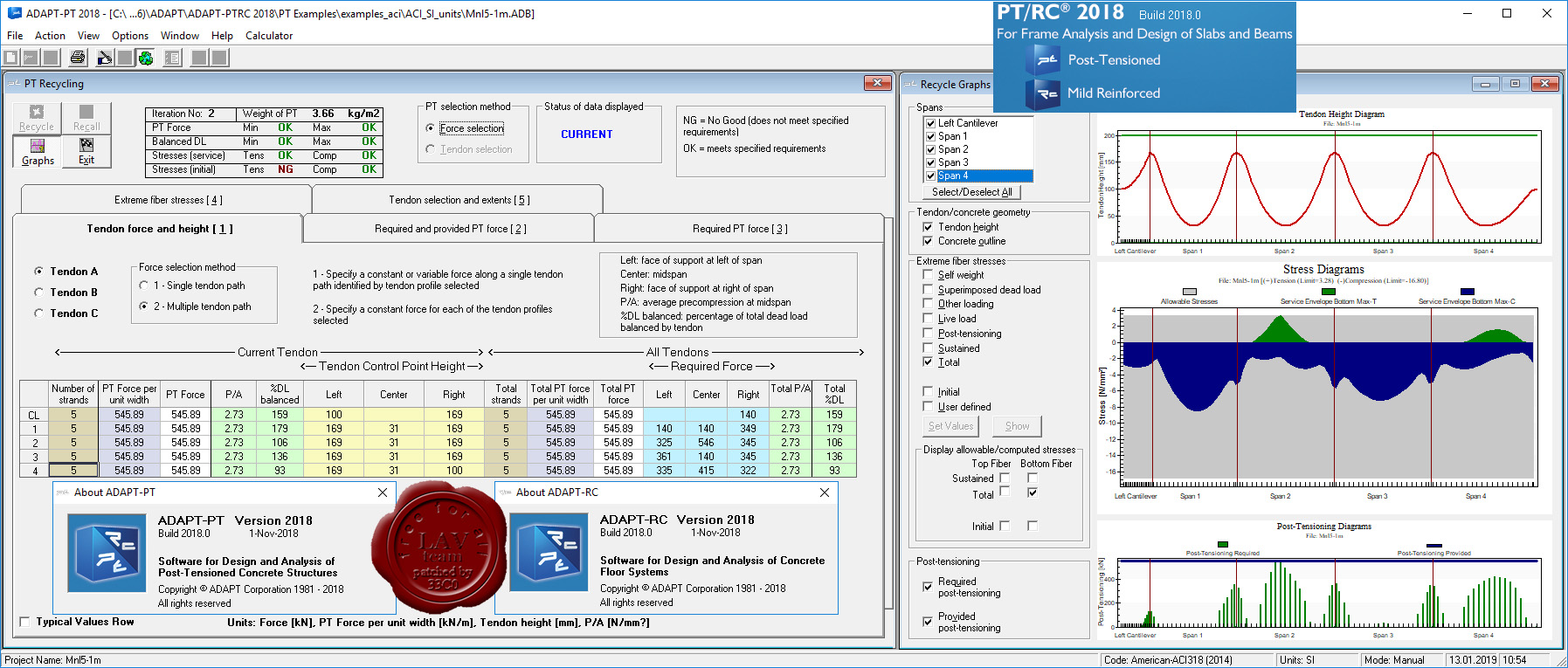Close the About ADAPT-RC dialog
This screenshot has height=668, width=1568.
pyautogui.click(x=824, y=492)
